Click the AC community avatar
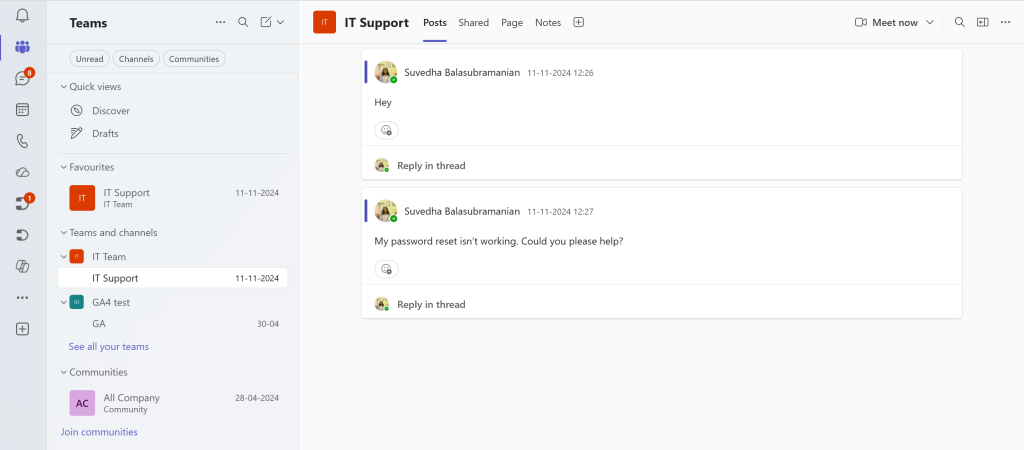1024x450 pixels. (82, 403)
